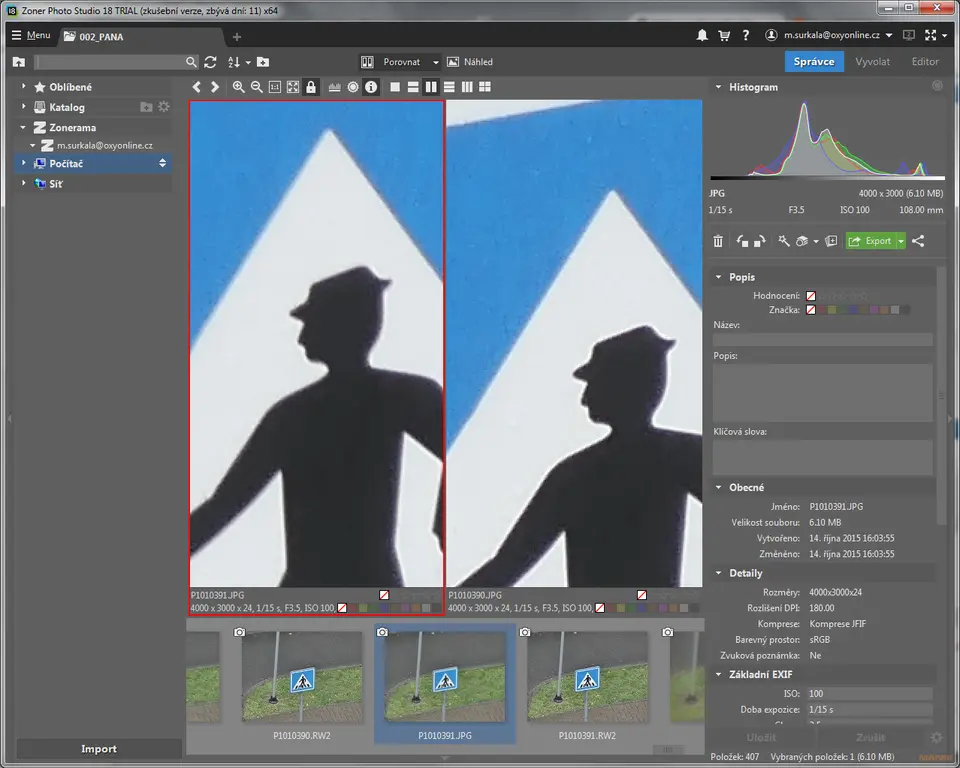Pick the purple label in Značka row
Viewport: 960px width, 768px height.
point(874,311)
